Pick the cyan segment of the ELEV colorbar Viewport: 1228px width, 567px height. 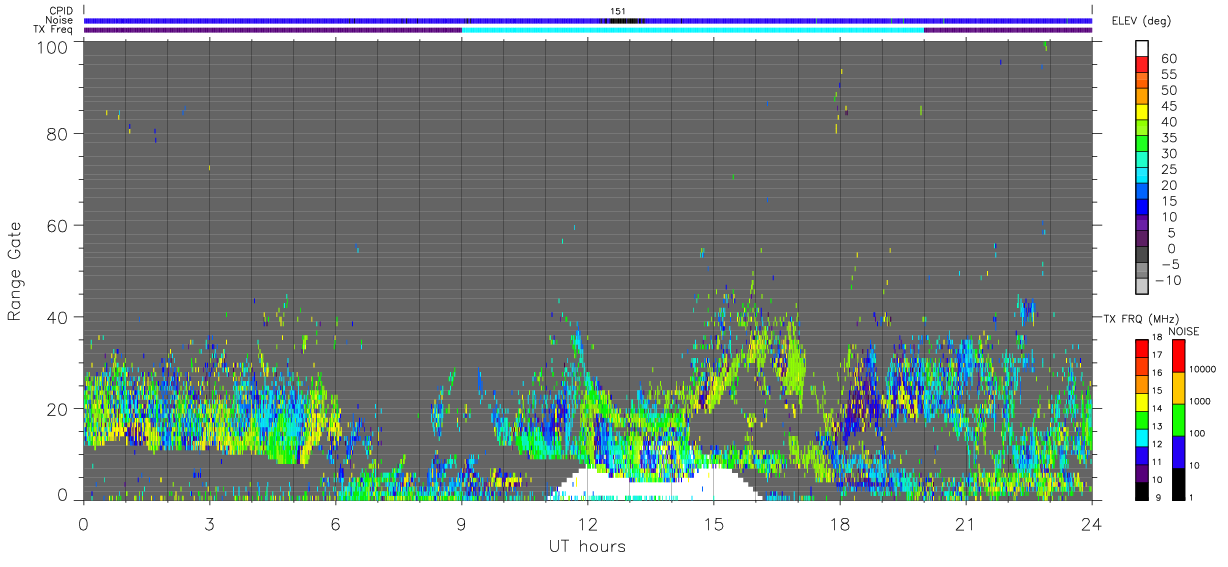(x=1142, y=177)
